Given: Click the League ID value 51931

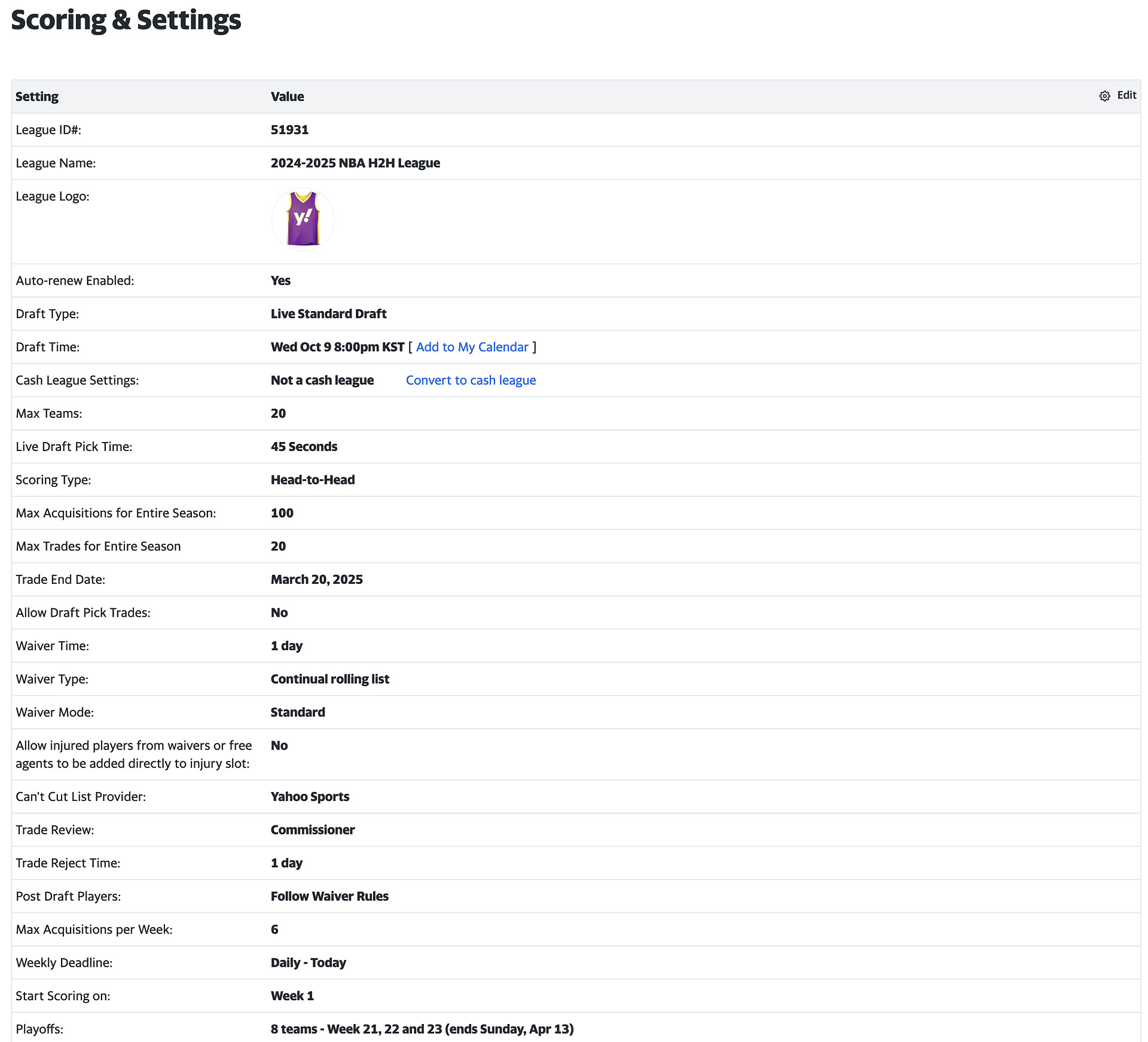Looking at the screenshot, I should [x=289, y=130].
